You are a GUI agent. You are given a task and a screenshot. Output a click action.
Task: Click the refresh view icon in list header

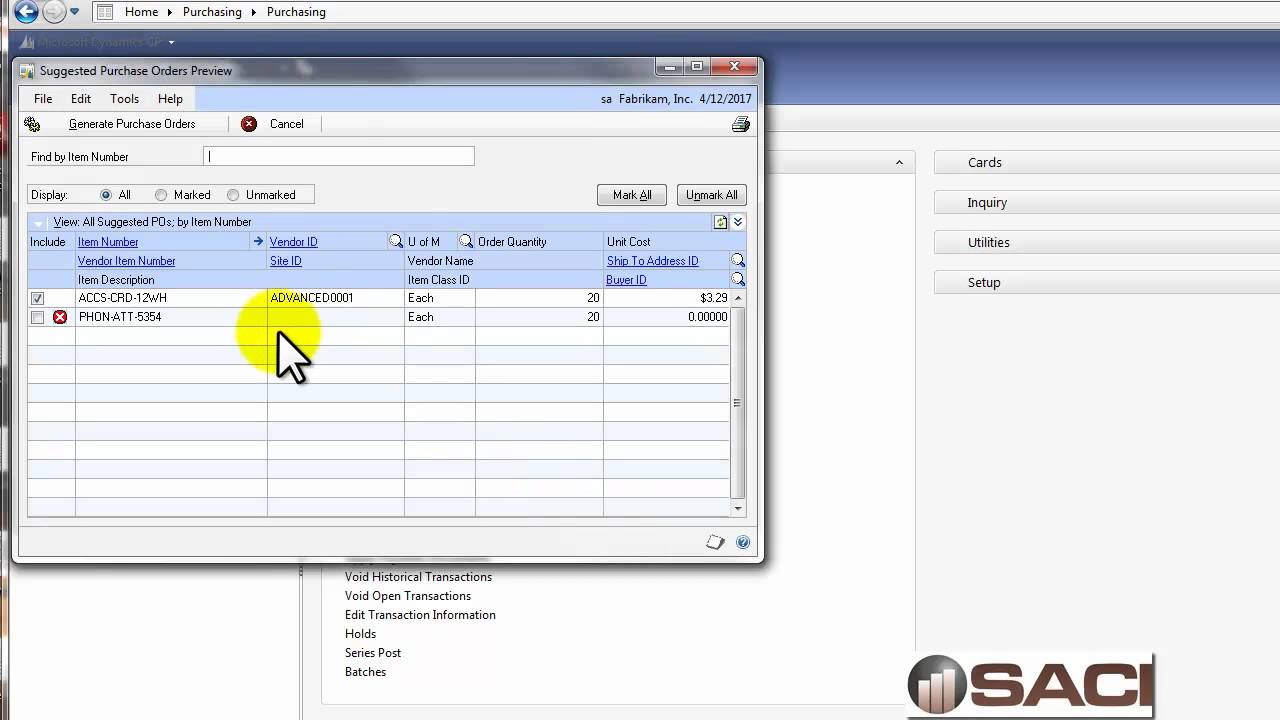pyautogui.click(x=720, y=222)
